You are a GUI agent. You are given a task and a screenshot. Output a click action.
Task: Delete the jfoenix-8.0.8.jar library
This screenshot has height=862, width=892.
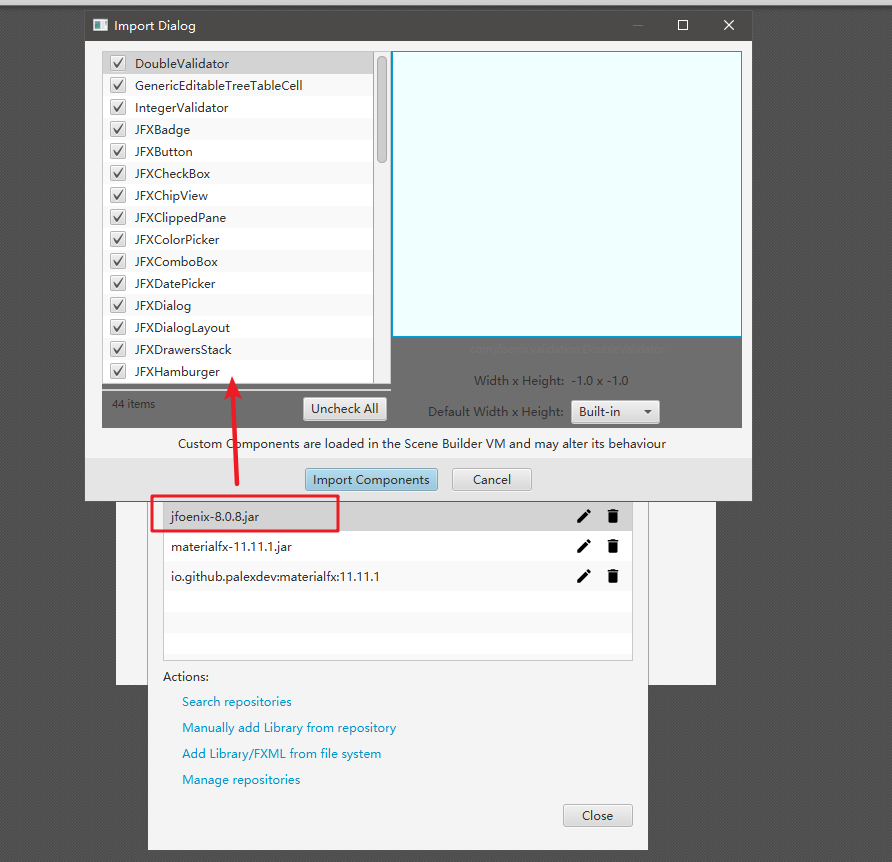[x=613, y=514]
